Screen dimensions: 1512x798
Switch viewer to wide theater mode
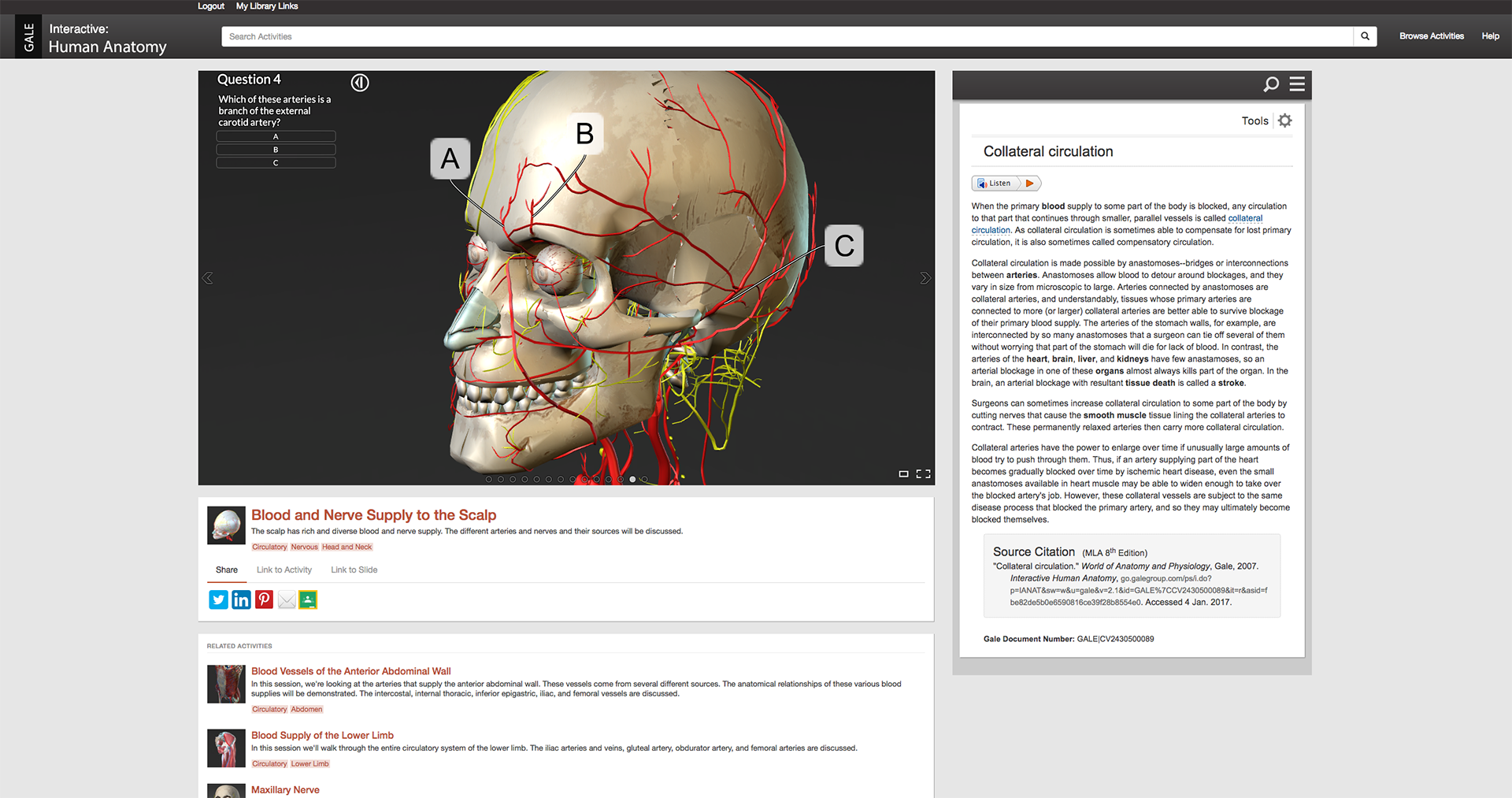(x=904, y=473)
